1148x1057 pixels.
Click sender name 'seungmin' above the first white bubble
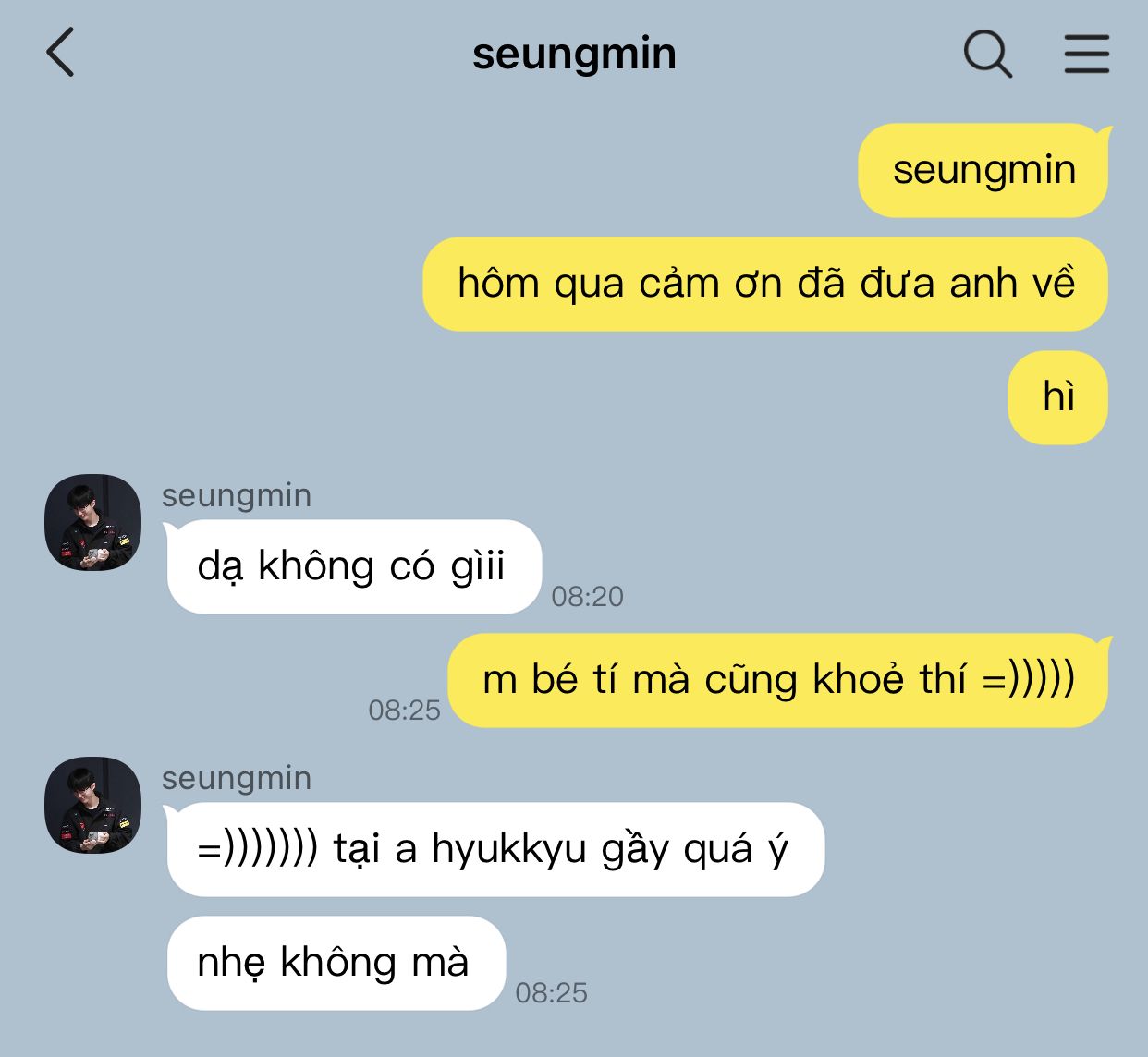(237, 495)
